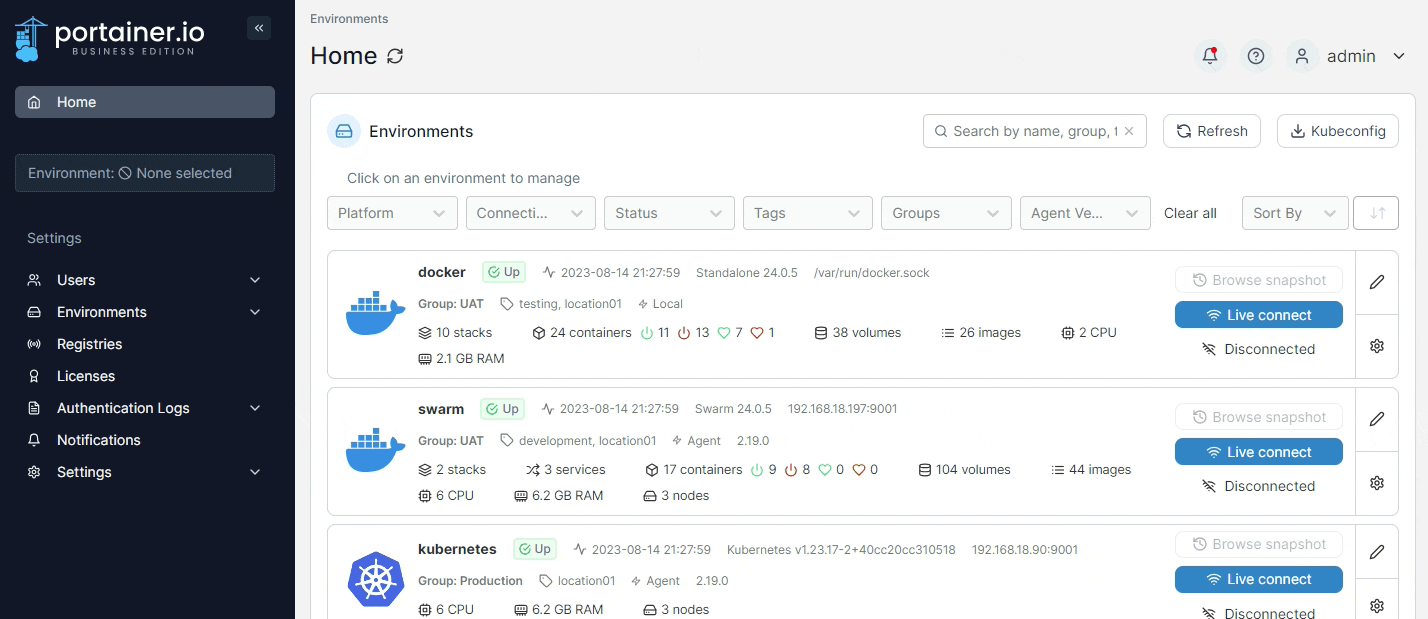The width and height of the screenshot is (1428, 619).
Task: Collapse the sidebar with double-chevron icon
Action: (x=259, y=28)
